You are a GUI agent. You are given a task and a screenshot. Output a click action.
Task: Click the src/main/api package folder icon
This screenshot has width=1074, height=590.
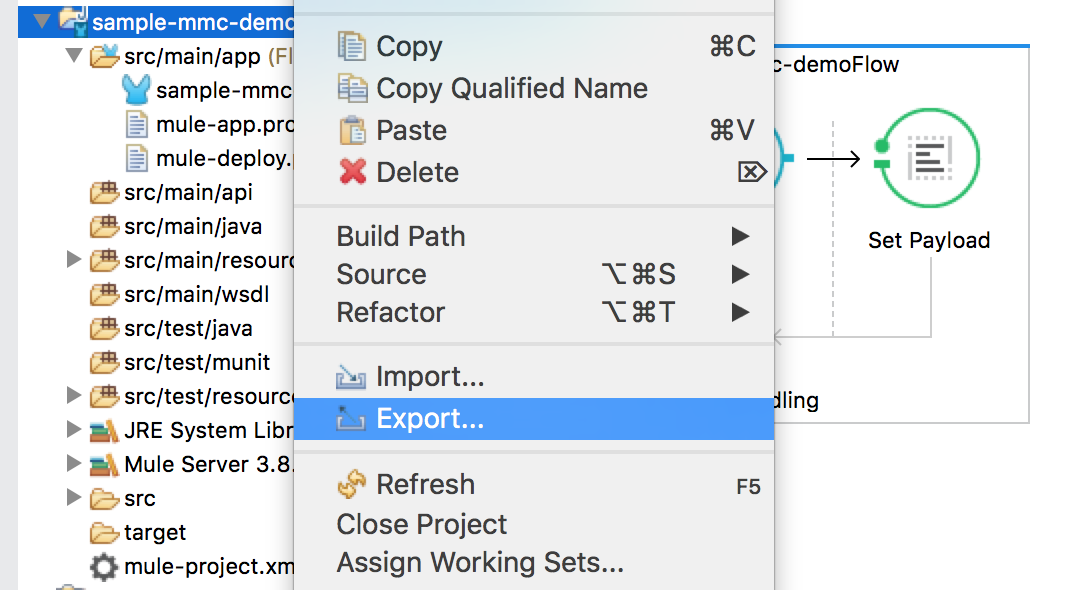(x=103, y=193)
